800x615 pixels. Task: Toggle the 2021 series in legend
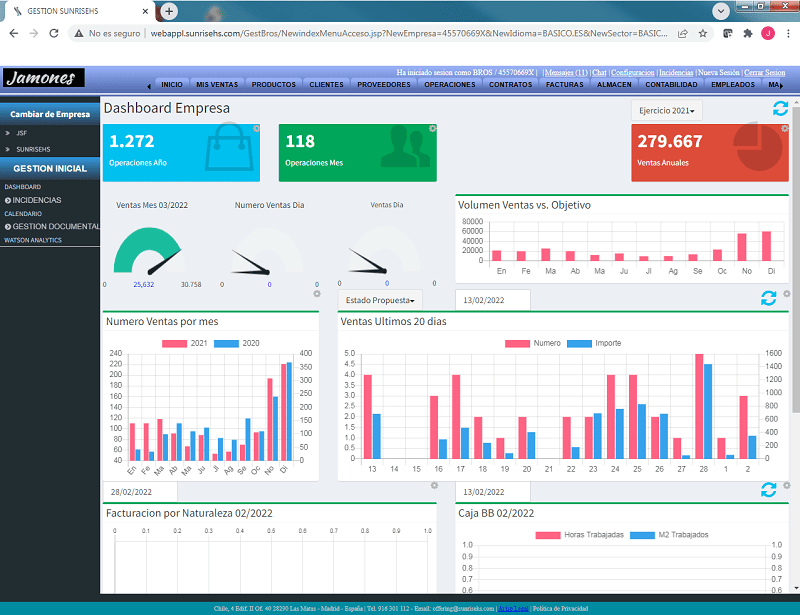(190, 343)
